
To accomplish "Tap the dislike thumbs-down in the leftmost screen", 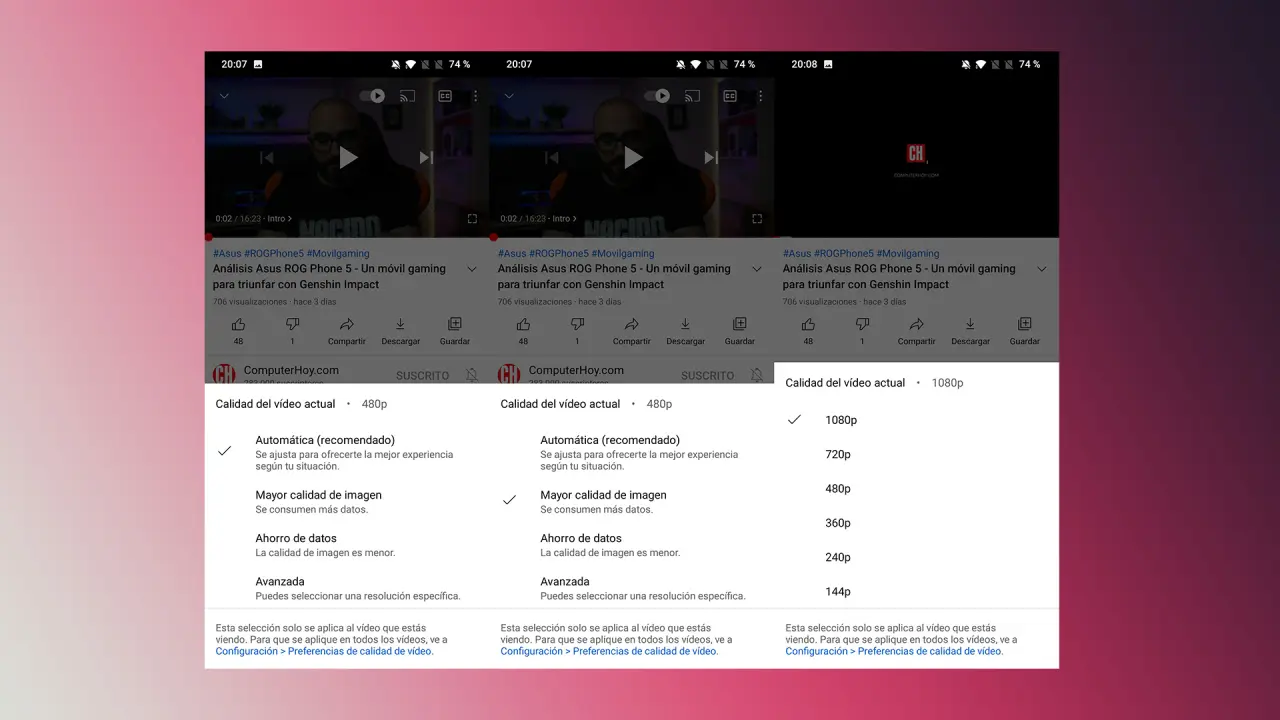I will [292, 325].
